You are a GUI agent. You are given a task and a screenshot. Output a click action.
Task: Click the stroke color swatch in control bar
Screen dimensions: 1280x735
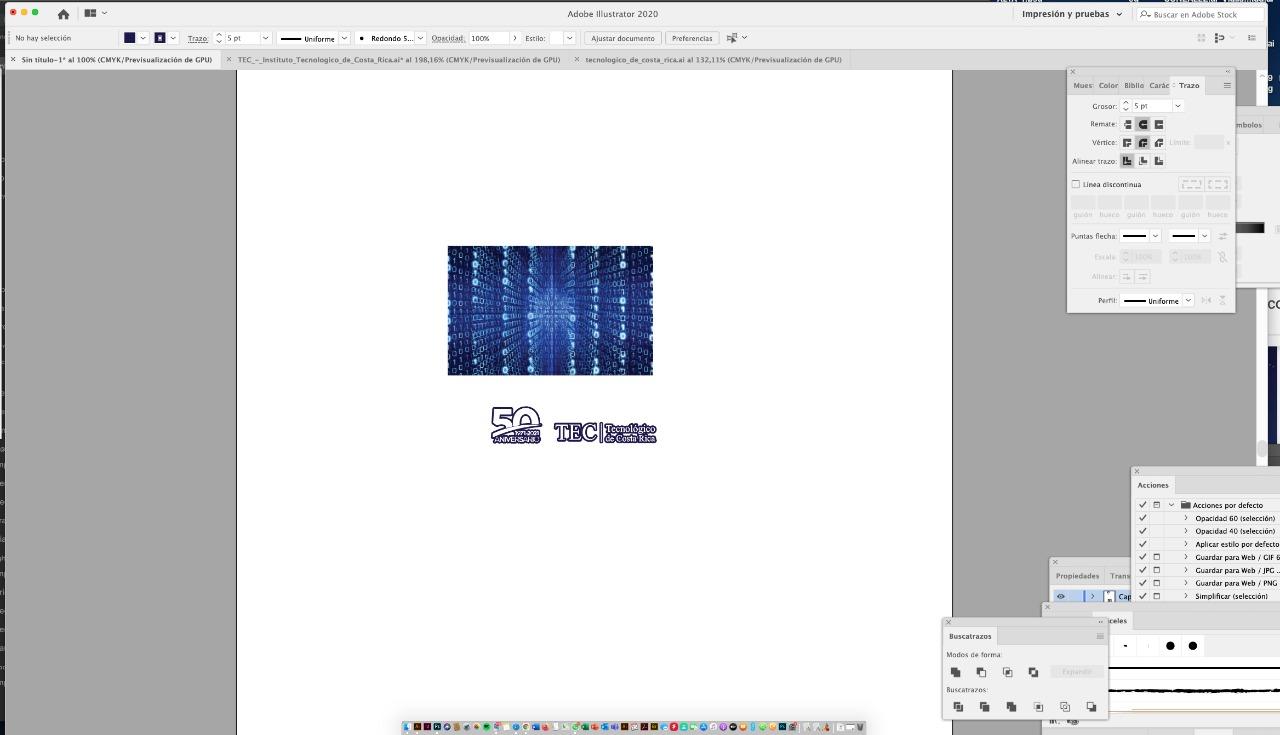pyautogui.click(x=159, y=38)
